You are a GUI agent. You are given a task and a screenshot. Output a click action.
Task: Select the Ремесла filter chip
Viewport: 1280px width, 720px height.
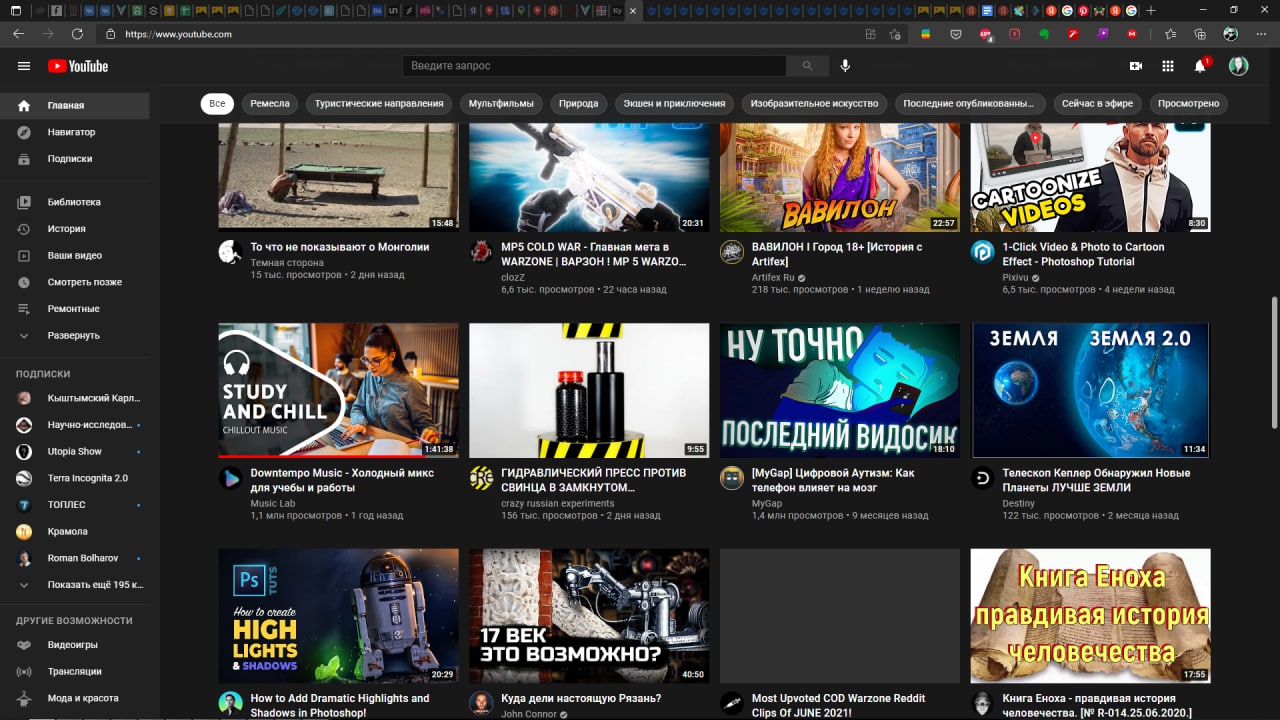click(270, 104)
